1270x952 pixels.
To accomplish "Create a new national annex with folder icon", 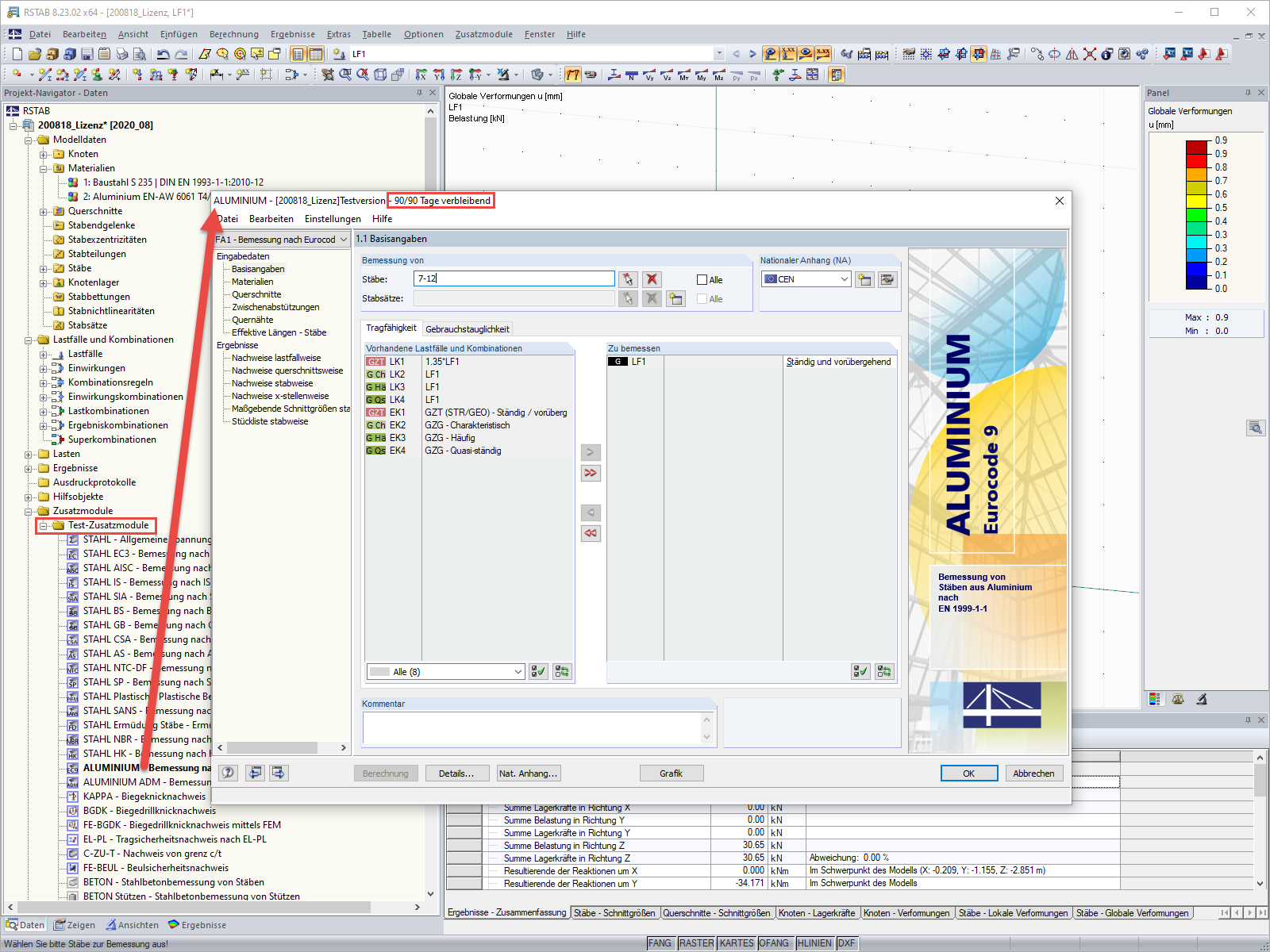I will (x=864, y=279).
